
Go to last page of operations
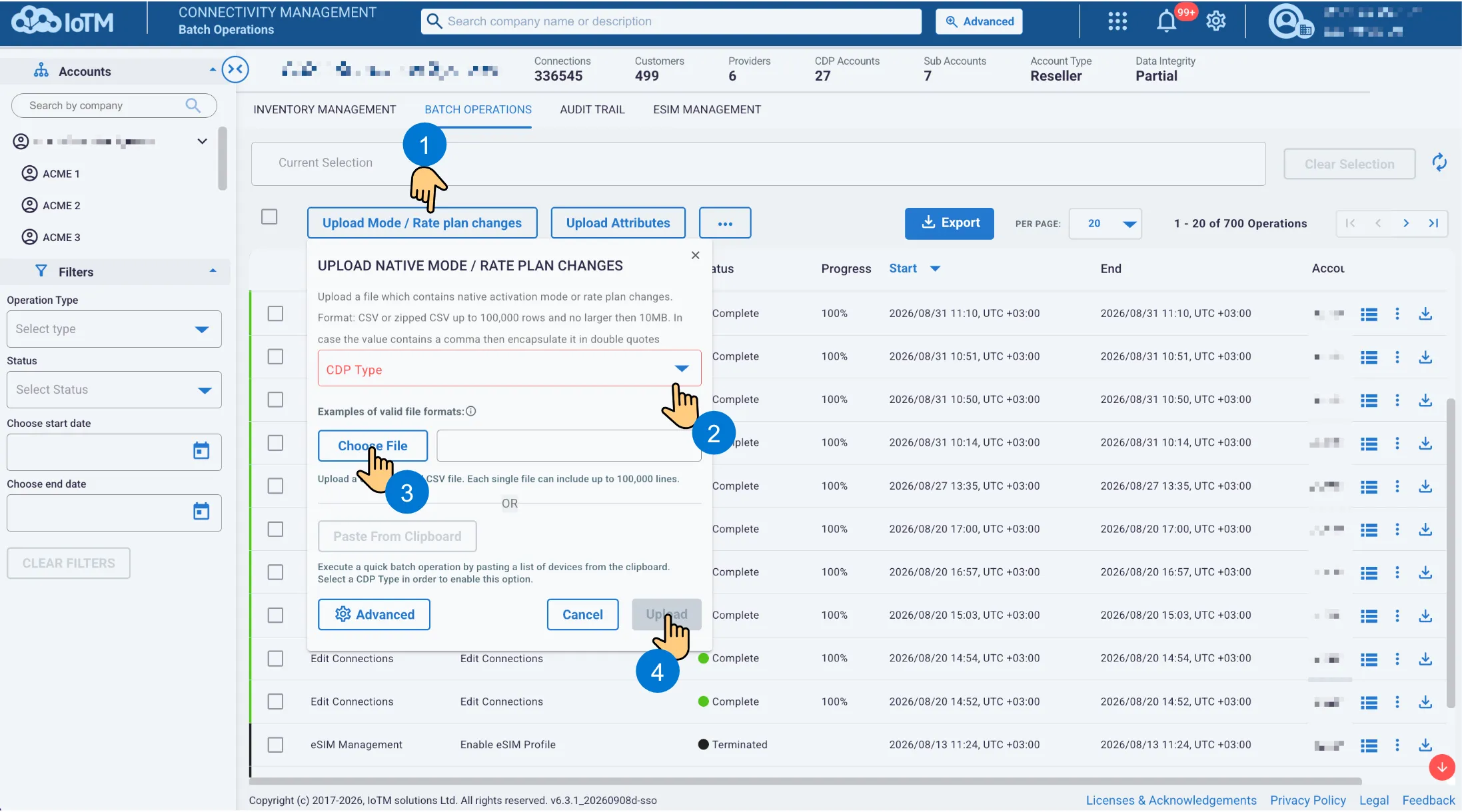[x=1433, y=223]
